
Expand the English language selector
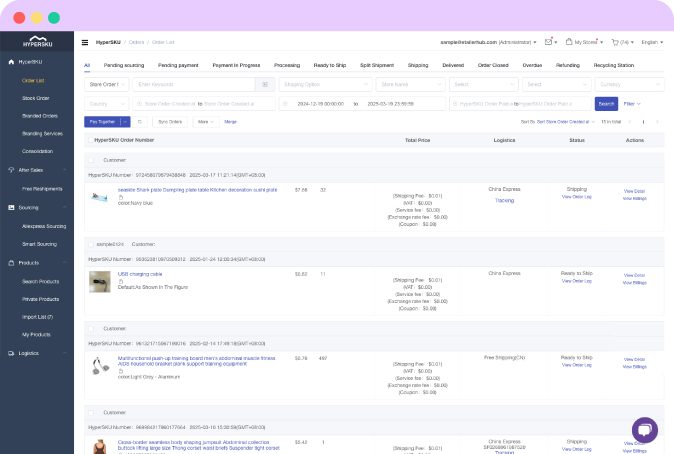click(x=652, y=42)
